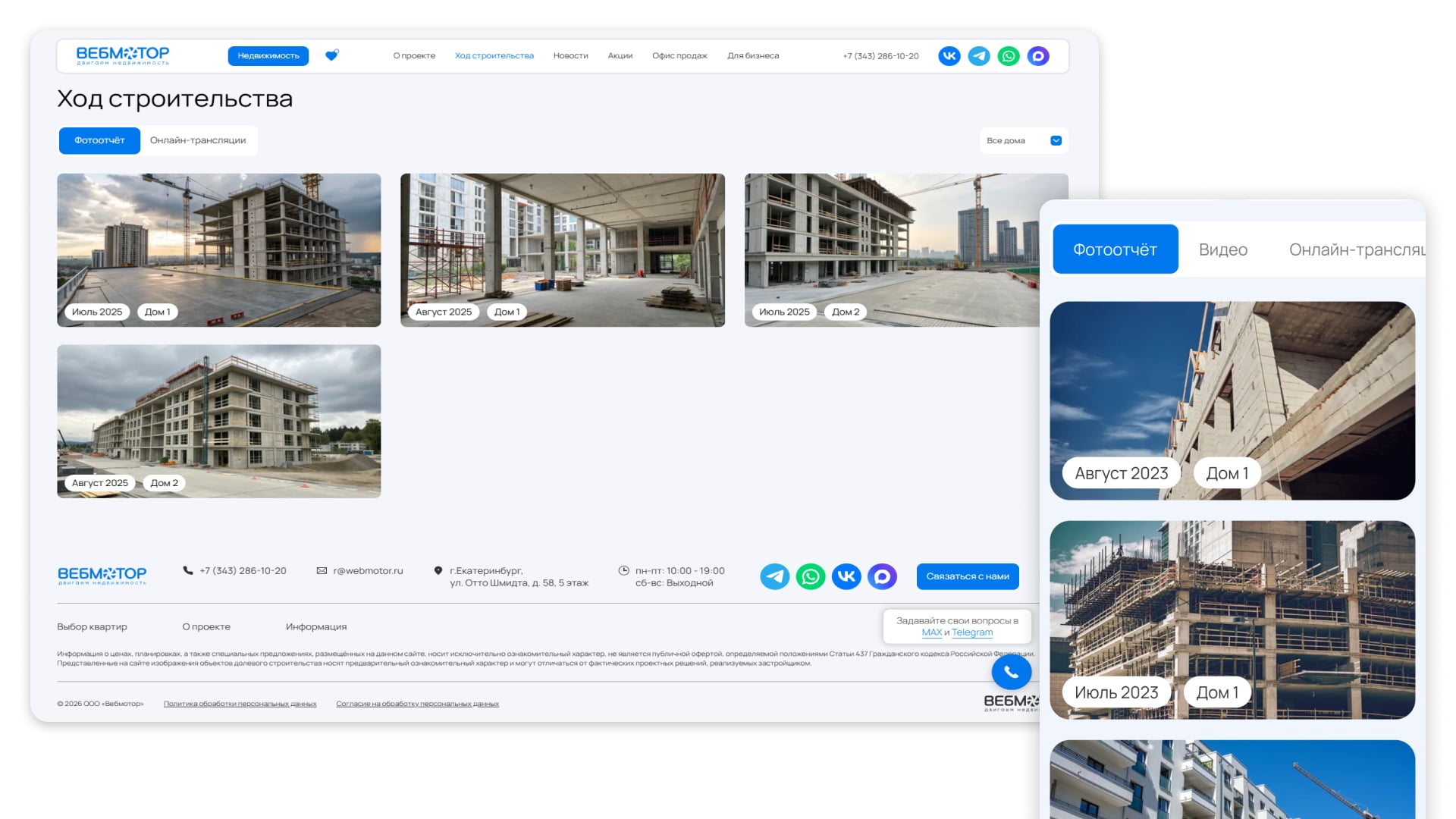Open the WhatsApp icon in the header
The height and width of the screenshot is (819, 1456).
1009,56
